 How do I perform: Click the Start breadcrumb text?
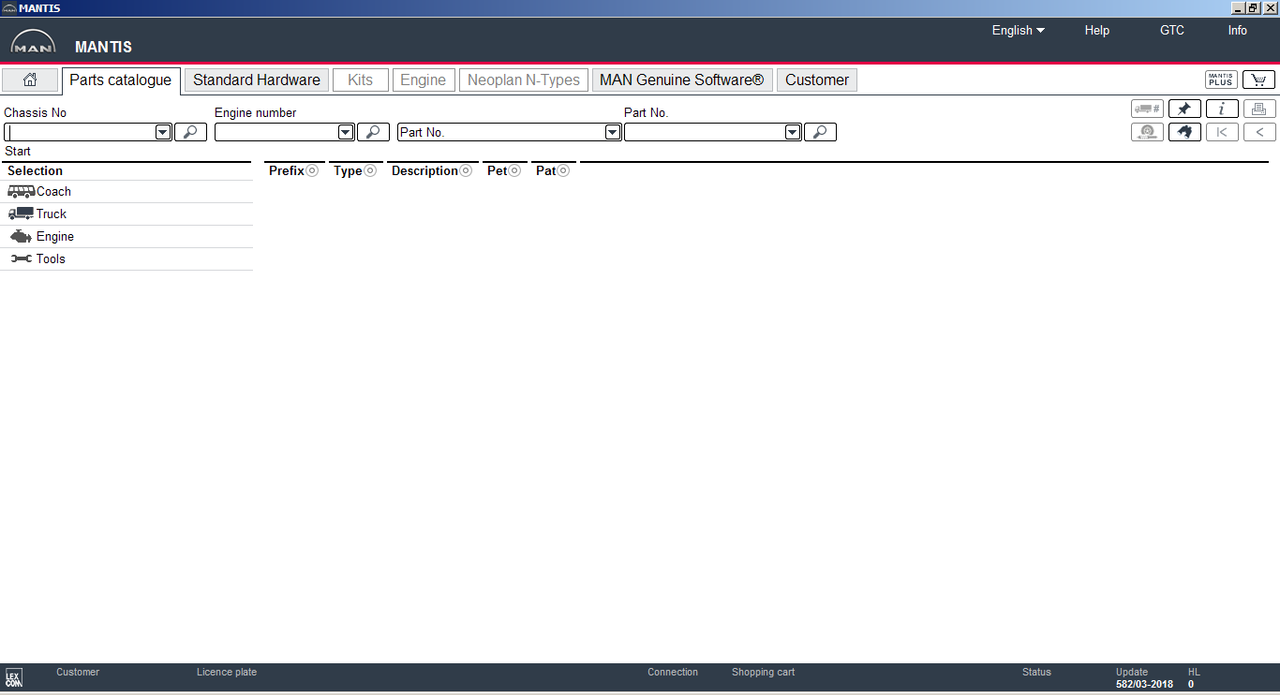[x=18, y=151]
